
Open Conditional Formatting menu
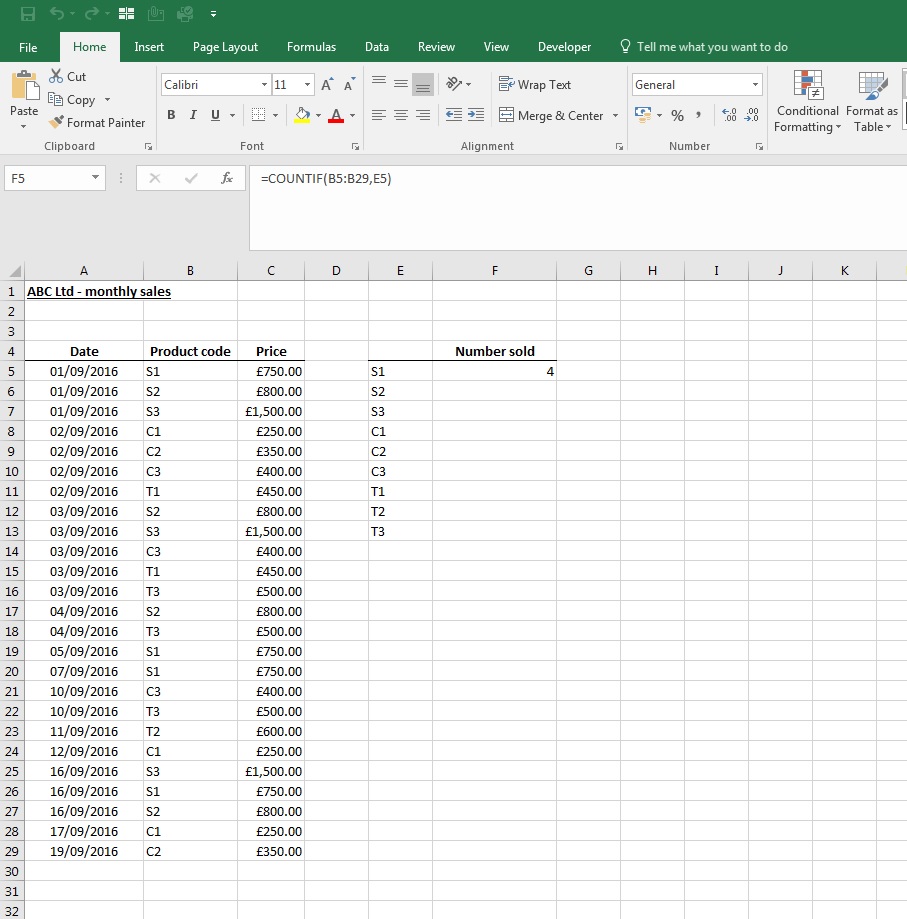(807, 101)
